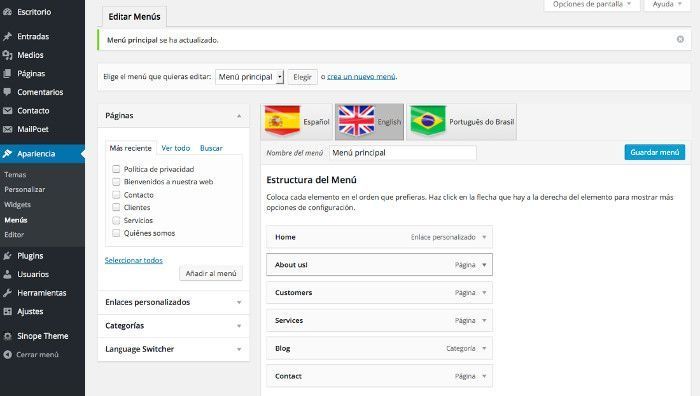Switch to the English language tab
Screen dimensions: 700x396
[369, 122]
